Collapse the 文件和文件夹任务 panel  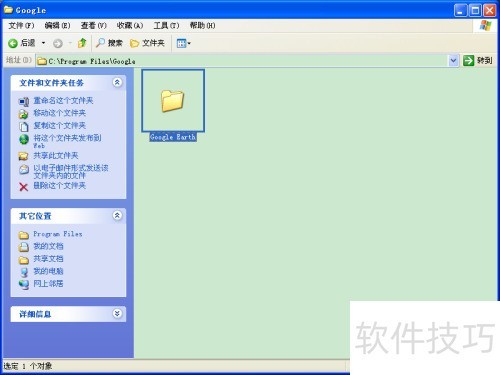[117, 82]
